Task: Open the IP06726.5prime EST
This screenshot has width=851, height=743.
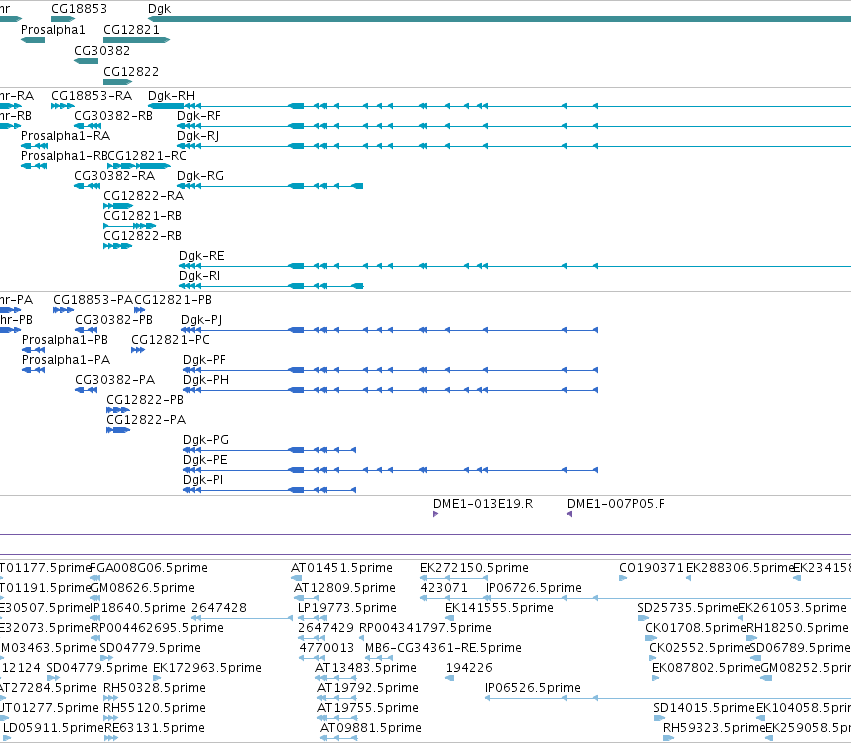Action: pyautogui.click(x=534, y=588)
